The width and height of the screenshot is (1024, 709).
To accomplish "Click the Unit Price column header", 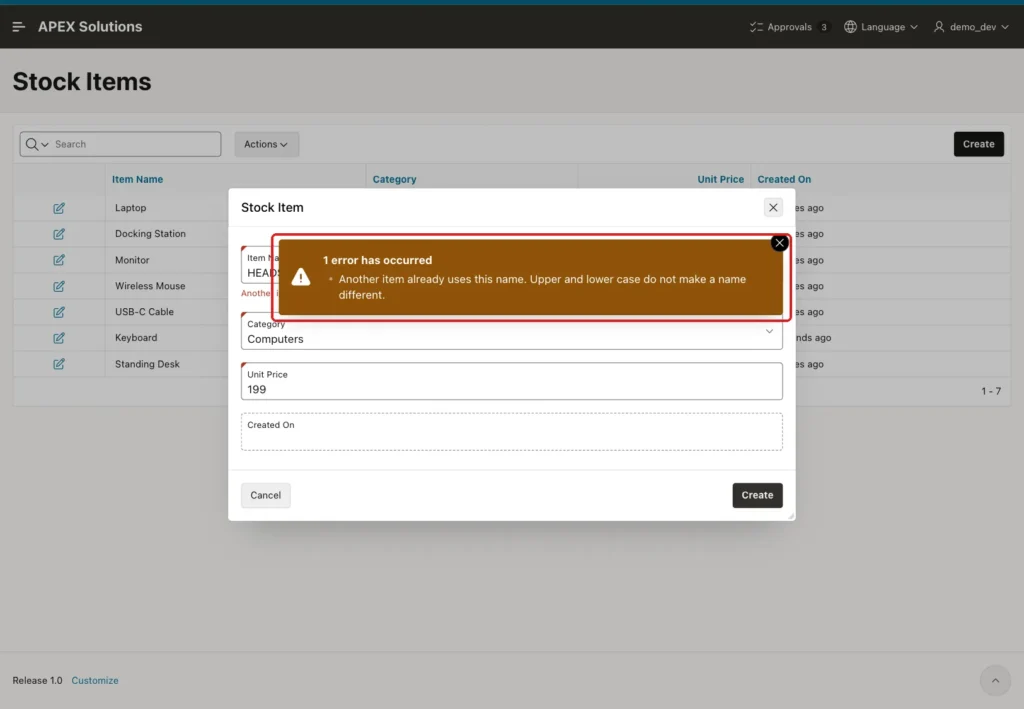I will (720, 180).
